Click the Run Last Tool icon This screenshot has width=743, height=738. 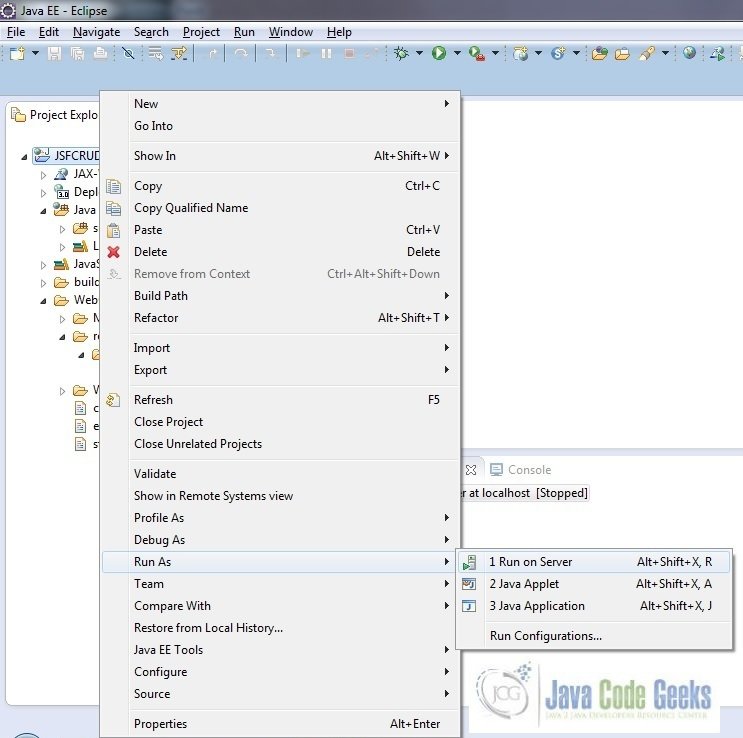point(477,53)
